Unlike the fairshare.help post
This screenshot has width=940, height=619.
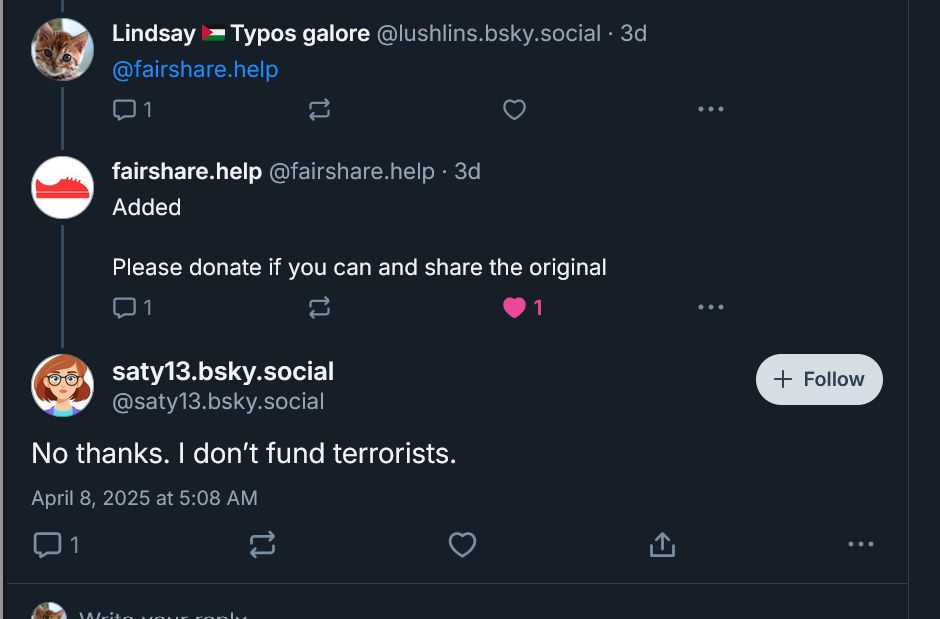pyautogui.click(x=514, y=308)
